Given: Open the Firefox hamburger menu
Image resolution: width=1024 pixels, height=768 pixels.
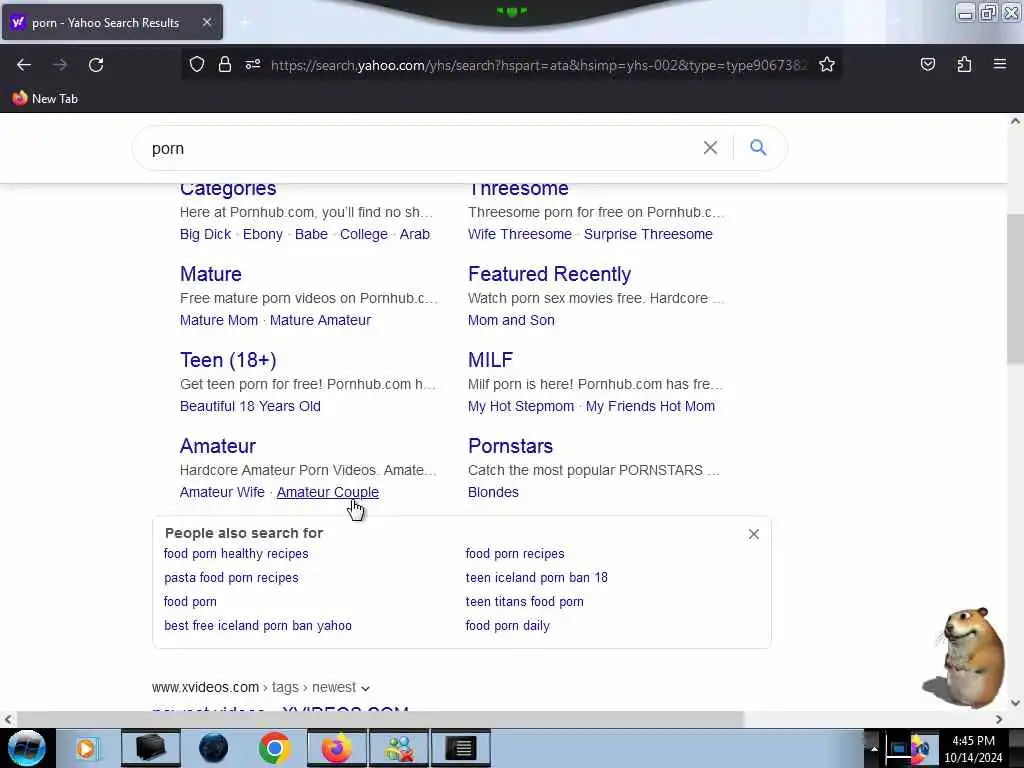Looking at the screenshot, I should click(x=1000, y=64).
